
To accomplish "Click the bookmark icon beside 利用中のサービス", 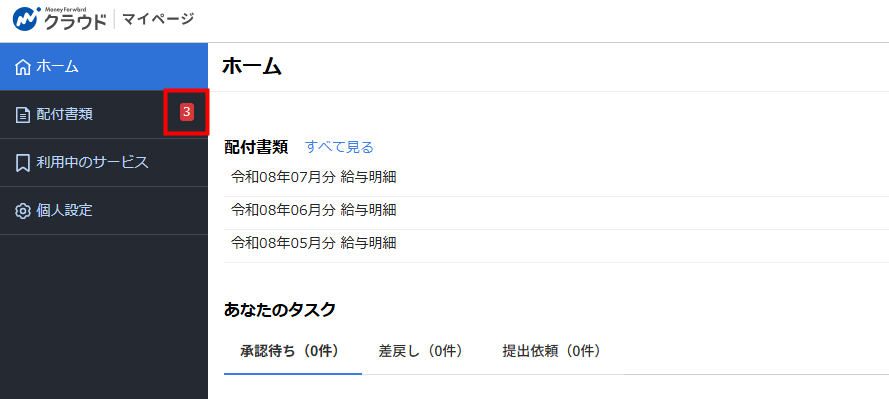I will [23, 163].
